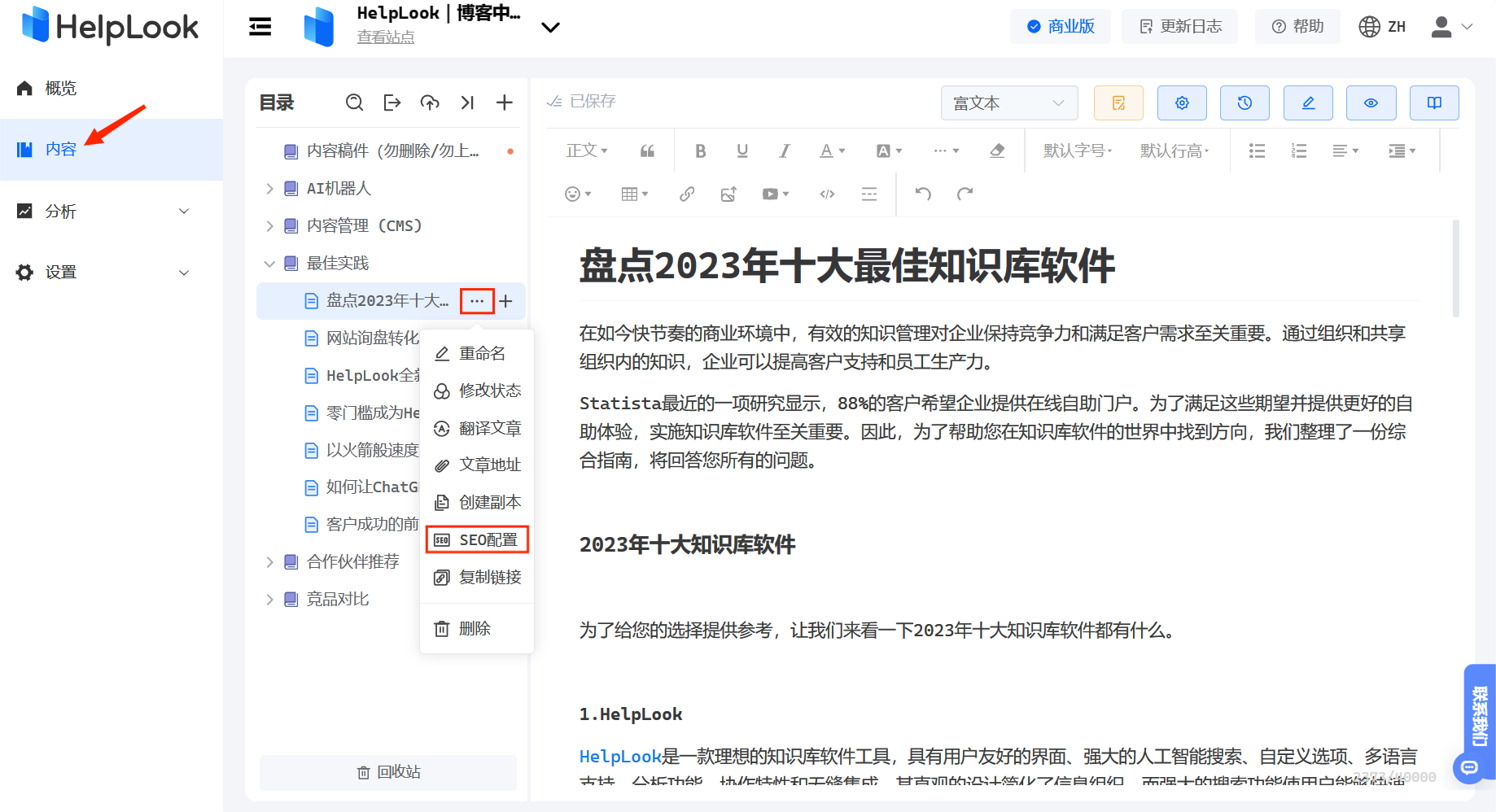
Task: Open the table insert dropdown
Action: 635,194
